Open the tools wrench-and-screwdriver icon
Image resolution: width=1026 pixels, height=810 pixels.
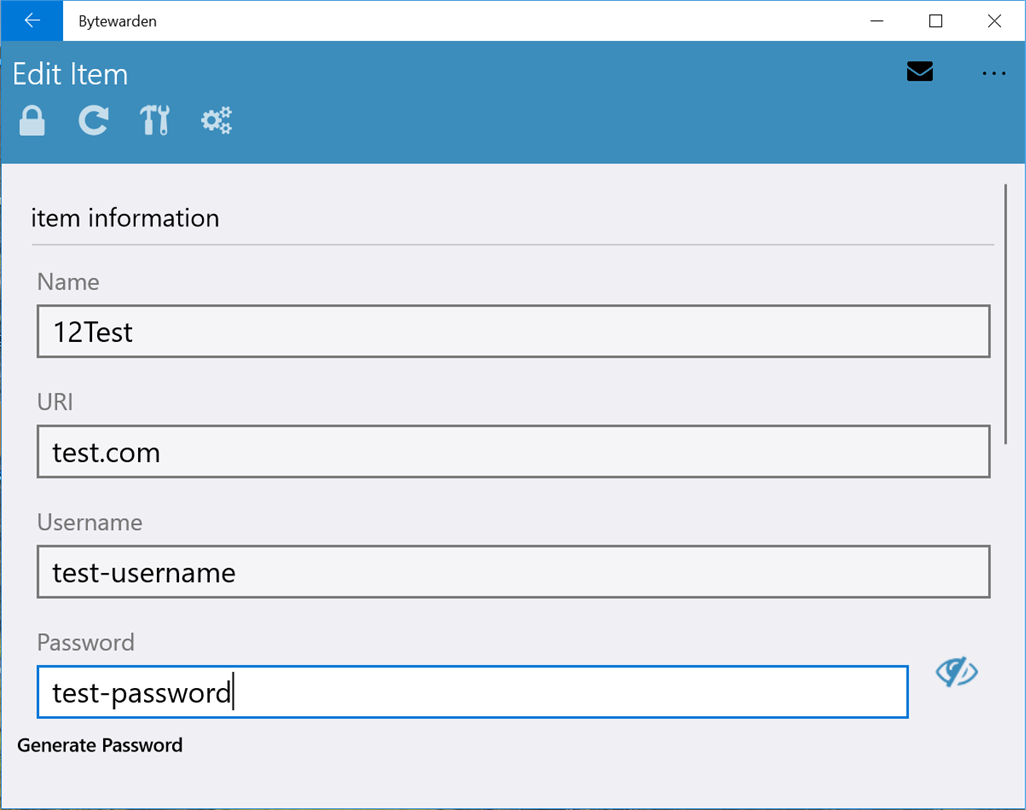coord(154,121)
